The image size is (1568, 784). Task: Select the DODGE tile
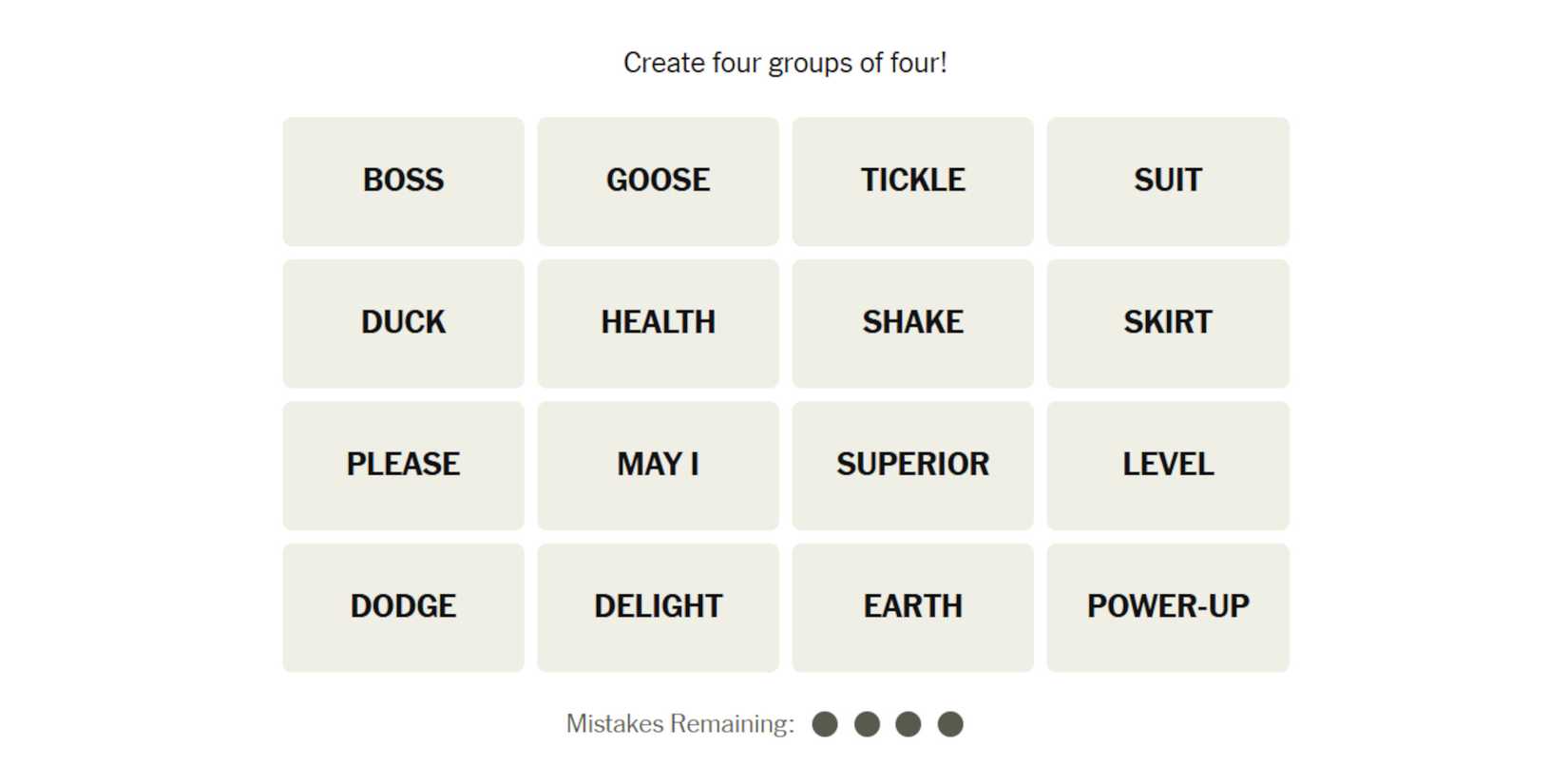pos(403,607)
